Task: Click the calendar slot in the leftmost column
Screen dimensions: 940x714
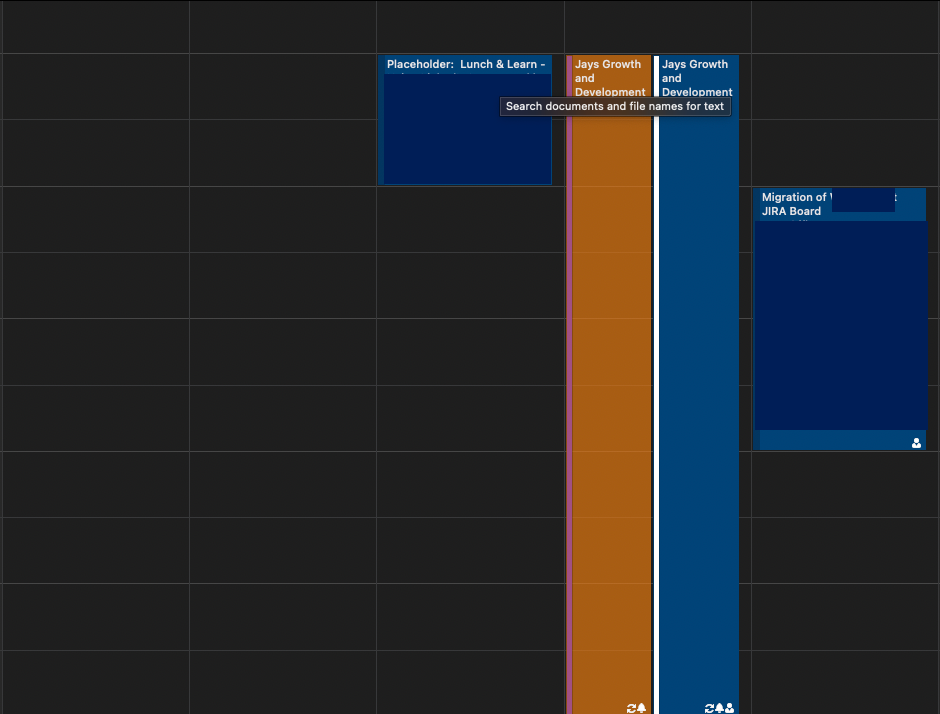Action: tap(95, 350)
